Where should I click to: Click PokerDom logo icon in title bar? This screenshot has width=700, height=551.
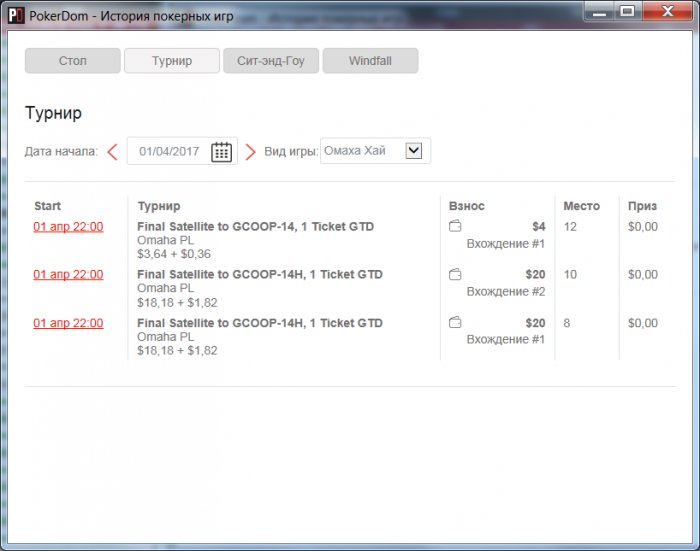pos(16,16)
